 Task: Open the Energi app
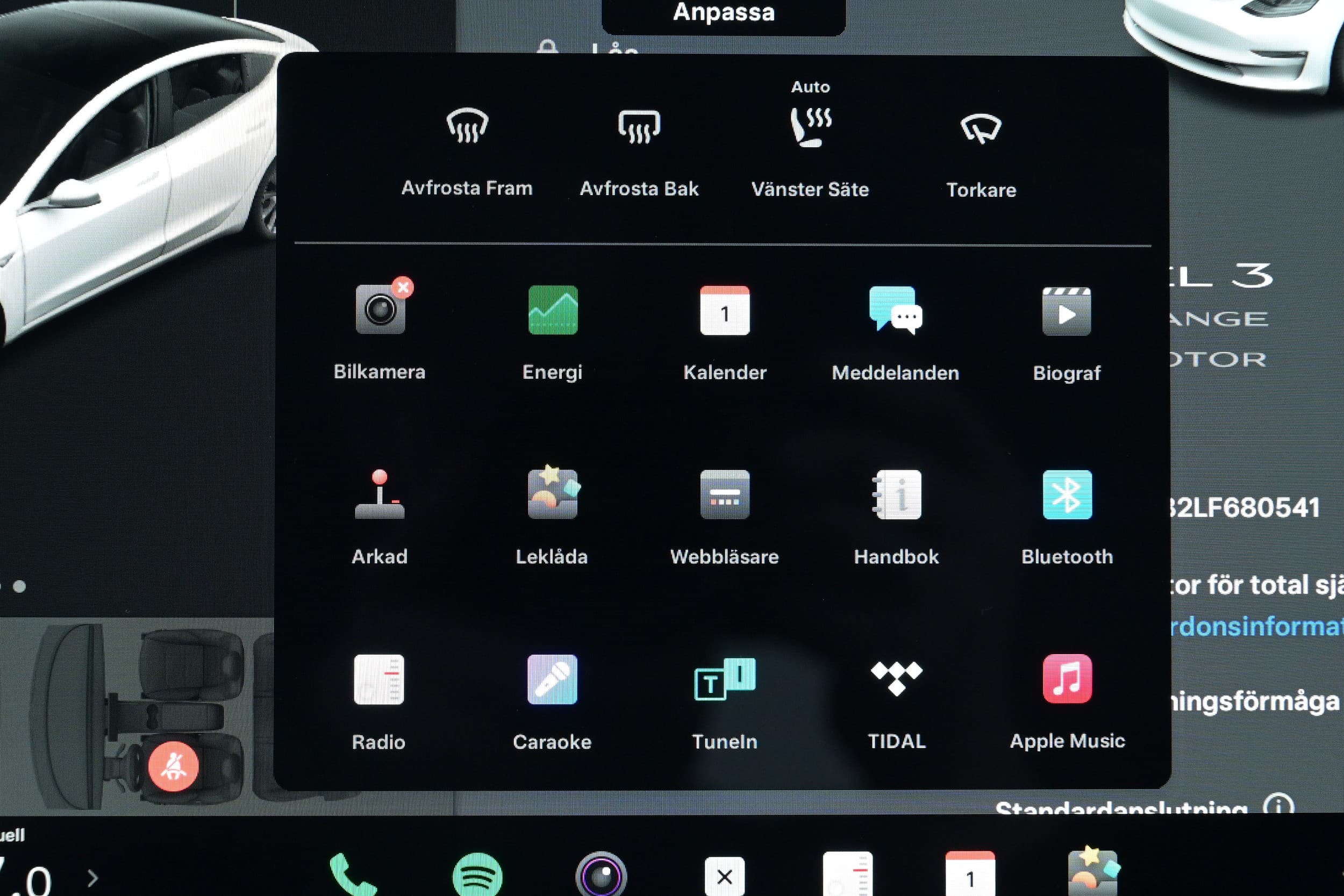553,310
